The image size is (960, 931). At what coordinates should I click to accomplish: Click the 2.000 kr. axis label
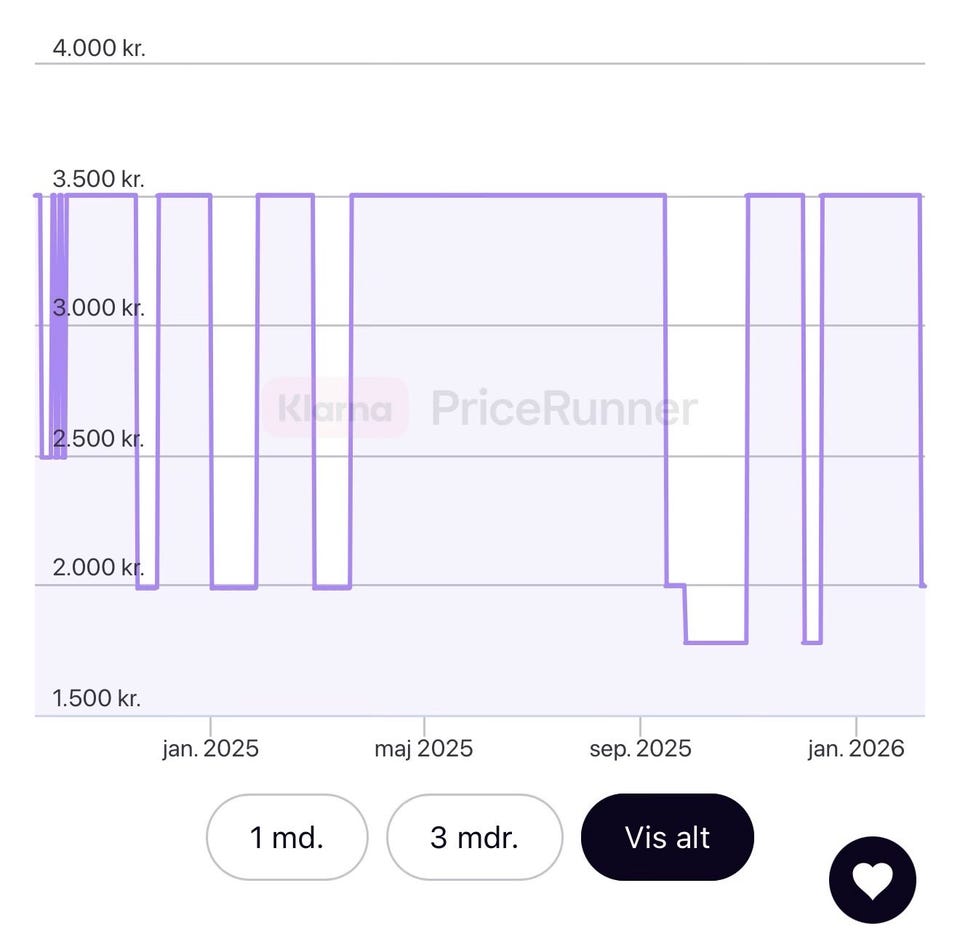99,568
